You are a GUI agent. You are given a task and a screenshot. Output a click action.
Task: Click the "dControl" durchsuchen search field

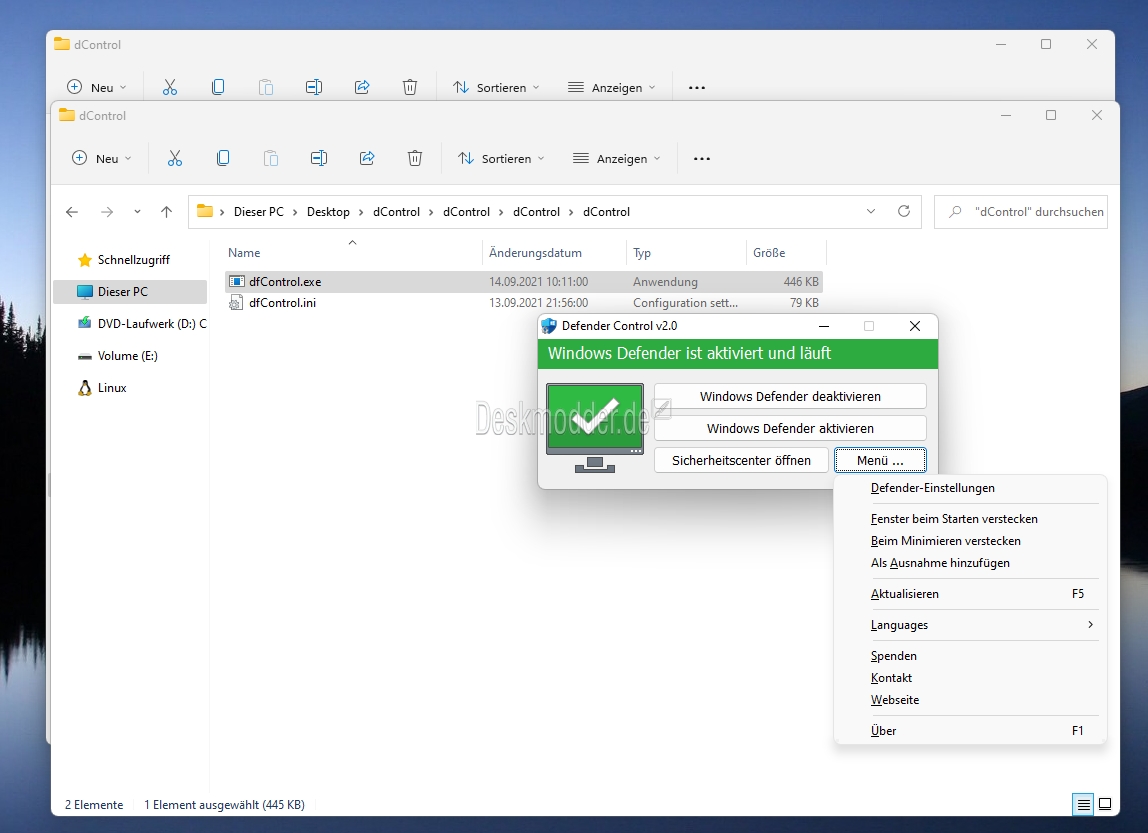coord(1021,212)
